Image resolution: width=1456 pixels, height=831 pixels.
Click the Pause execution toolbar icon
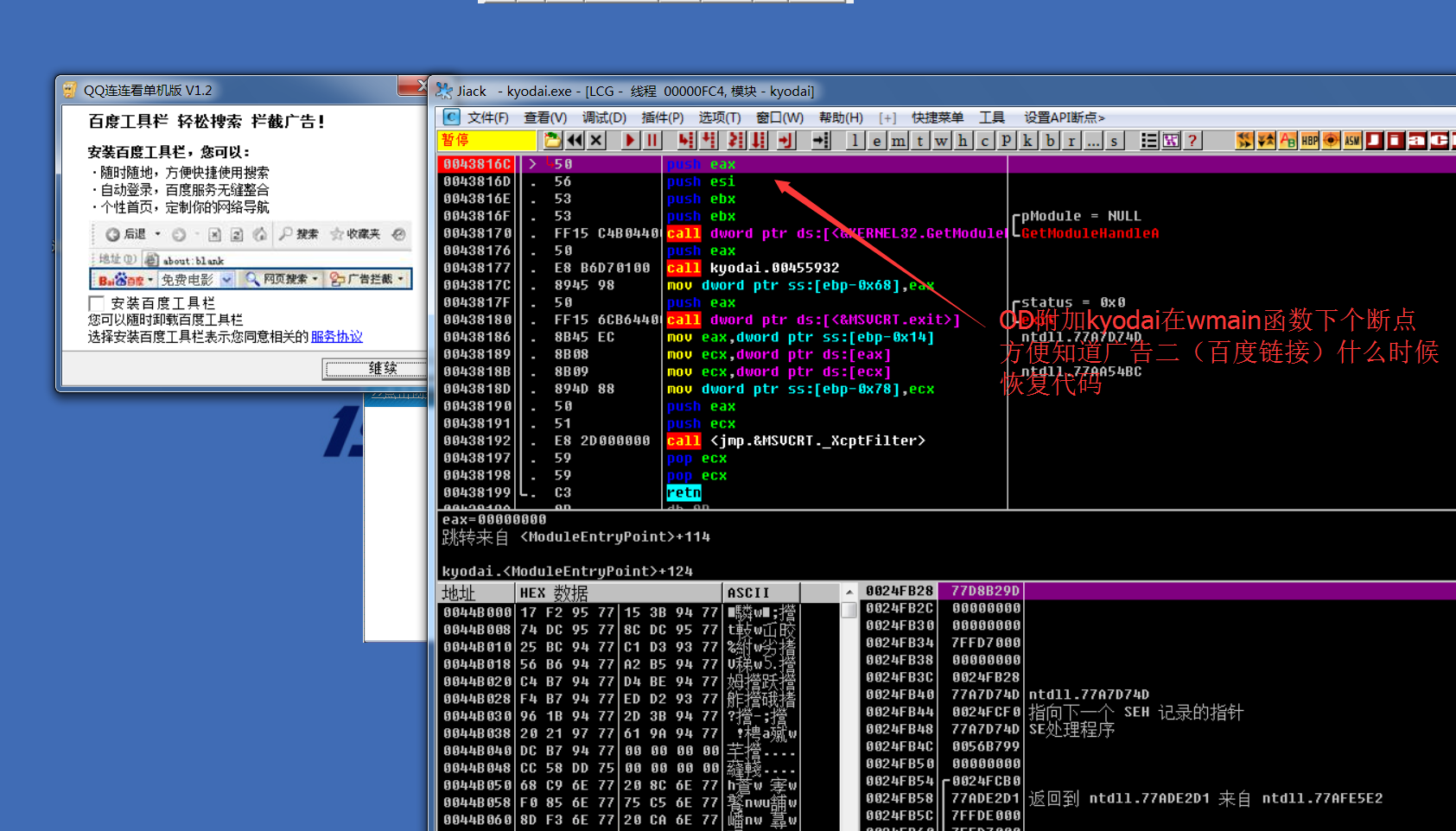(x=652, y=140)
